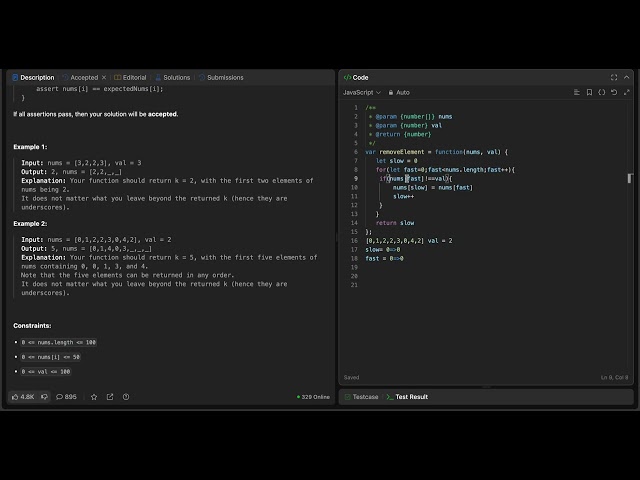Click the Description tab document icon
This screenshot has height=480, width=640.
click(15, 78)
